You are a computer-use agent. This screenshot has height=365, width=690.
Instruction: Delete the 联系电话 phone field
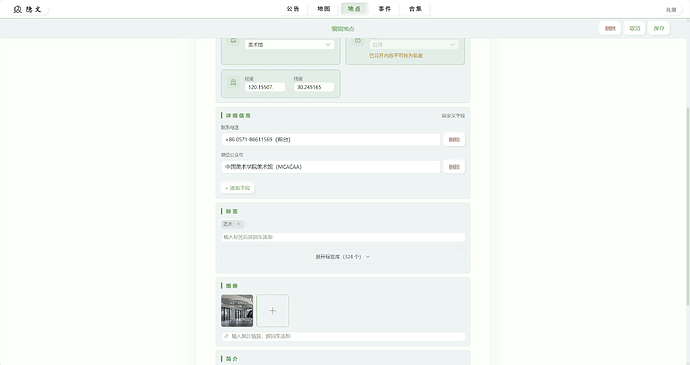(454, 140)
